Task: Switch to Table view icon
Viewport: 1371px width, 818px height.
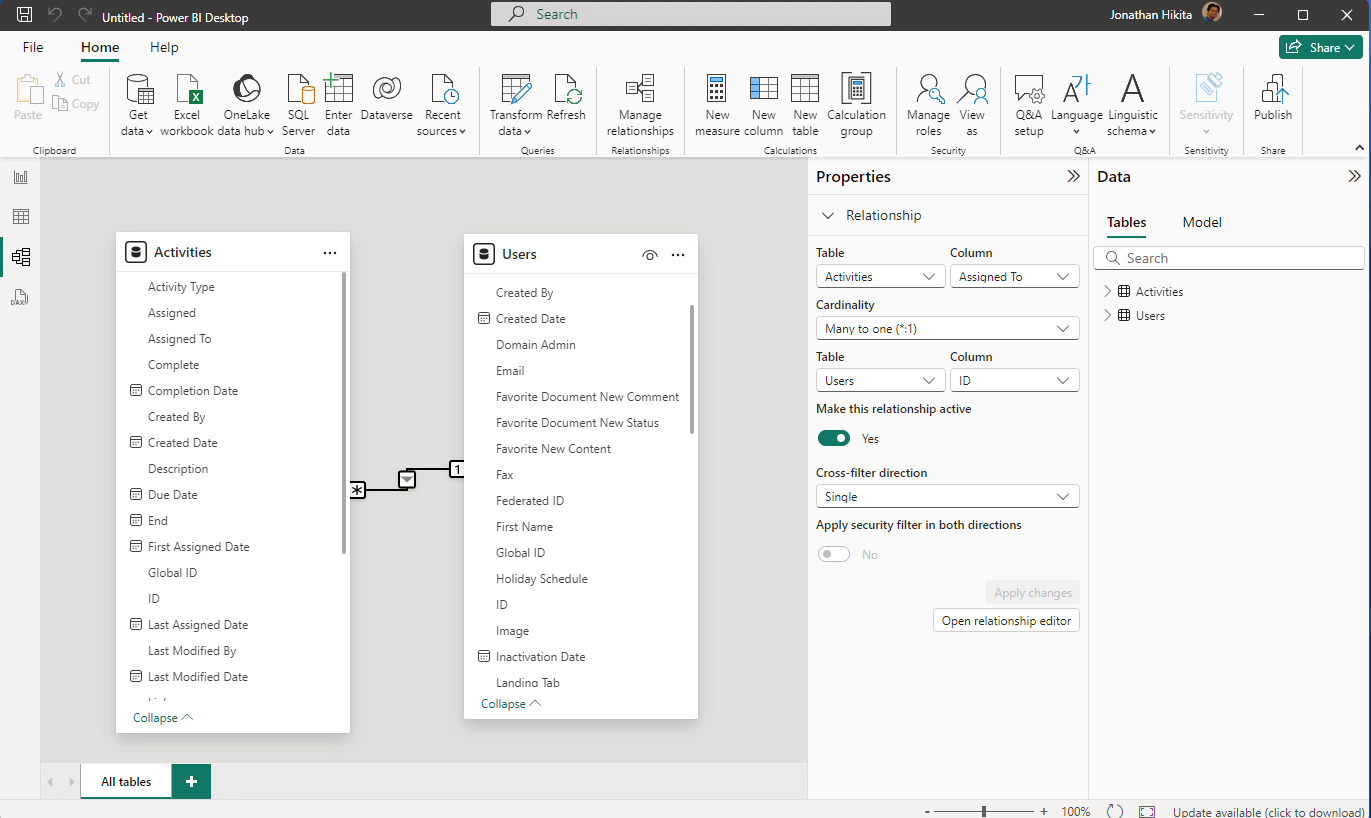Action: [x=20, y=217]
